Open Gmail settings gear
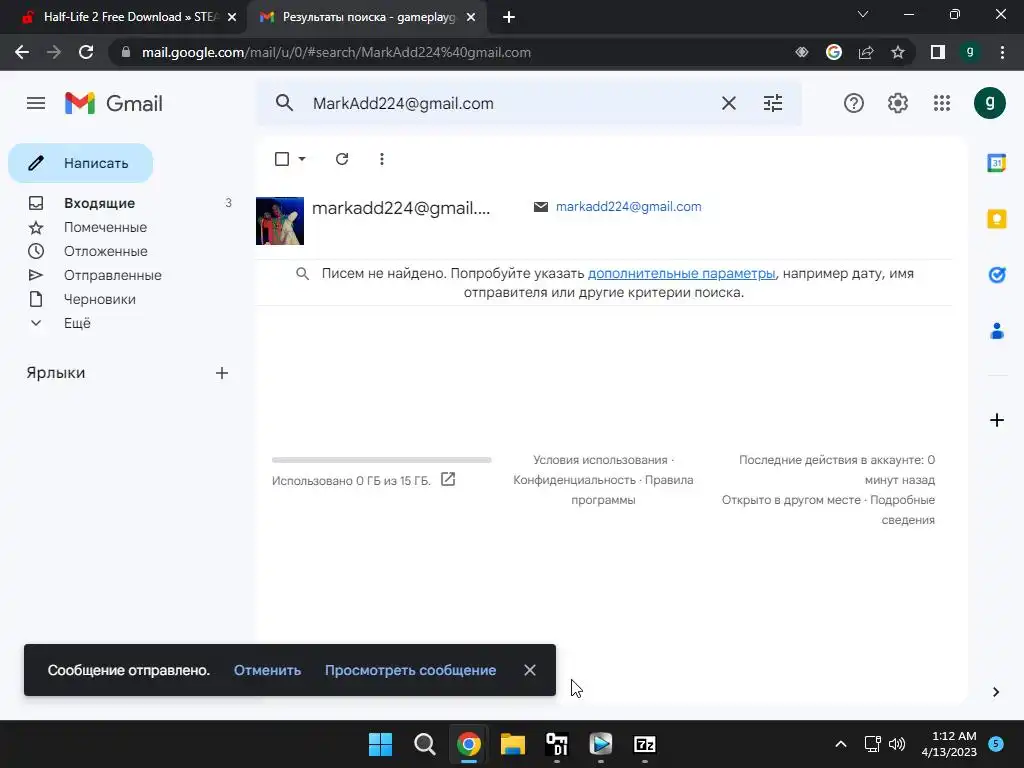Viewport: 1024px width, 768px height. [x=898, y=103]
